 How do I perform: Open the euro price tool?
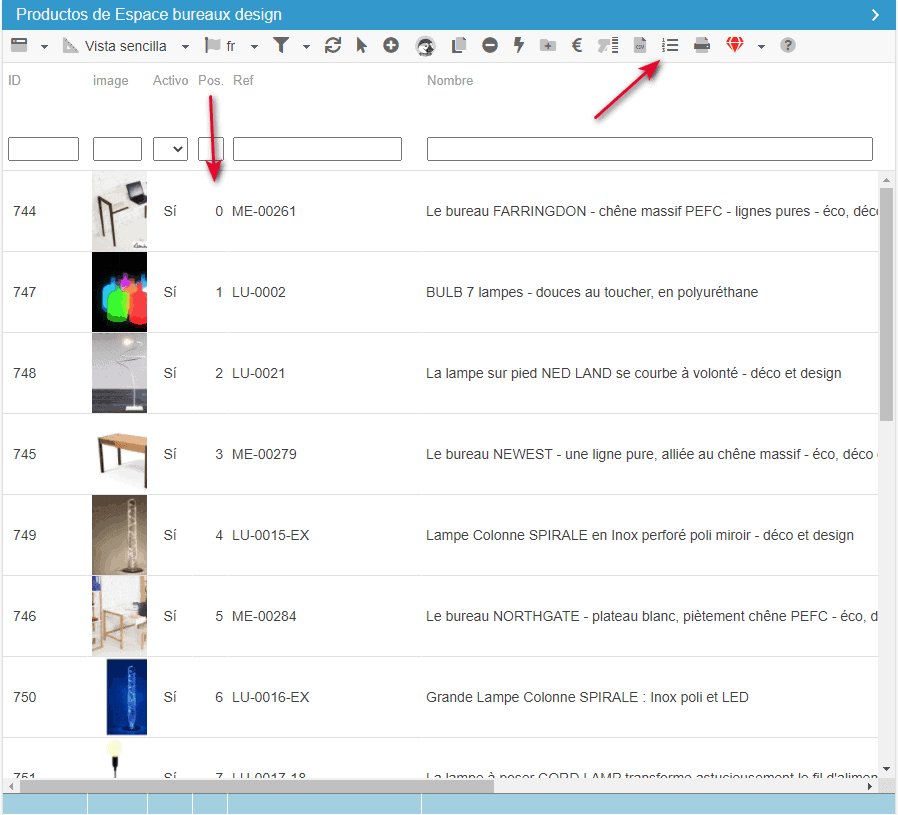577,45
